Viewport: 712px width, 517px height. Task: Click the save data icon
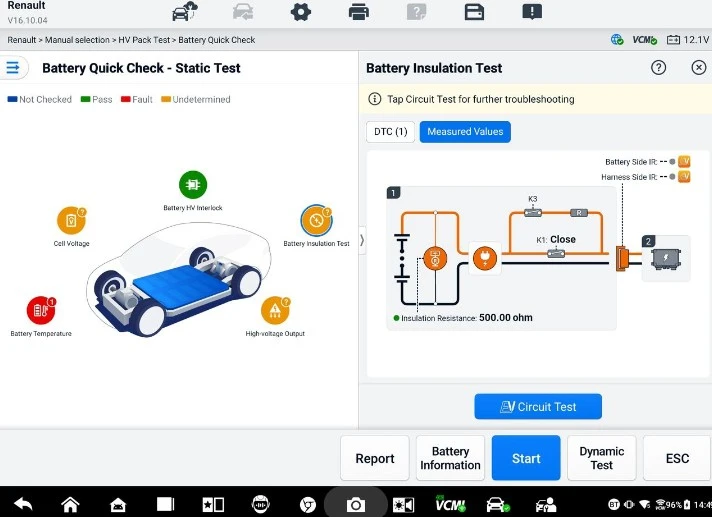(474, 12)
